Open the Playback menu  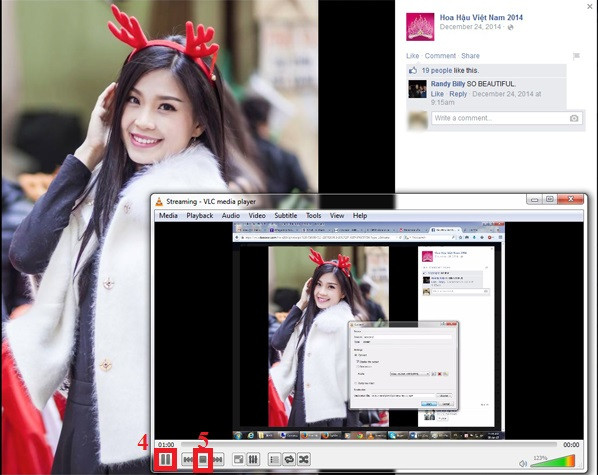click(199, 216)
